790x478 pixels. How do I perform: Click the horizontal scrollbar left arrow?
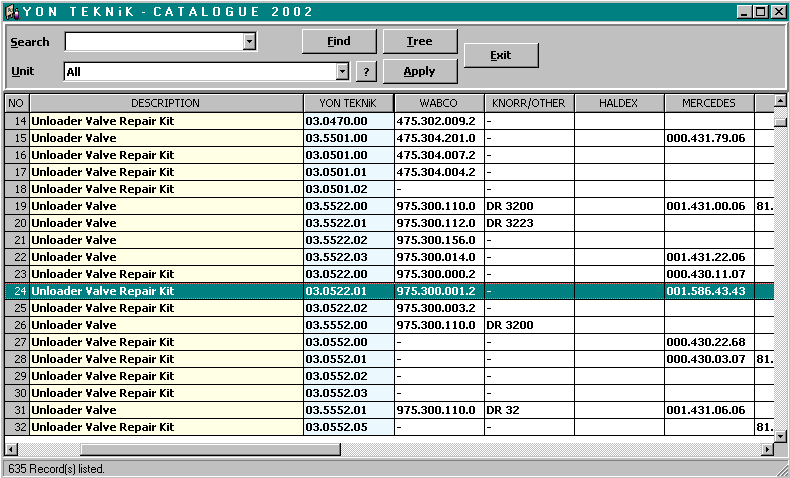coord(11,449)
